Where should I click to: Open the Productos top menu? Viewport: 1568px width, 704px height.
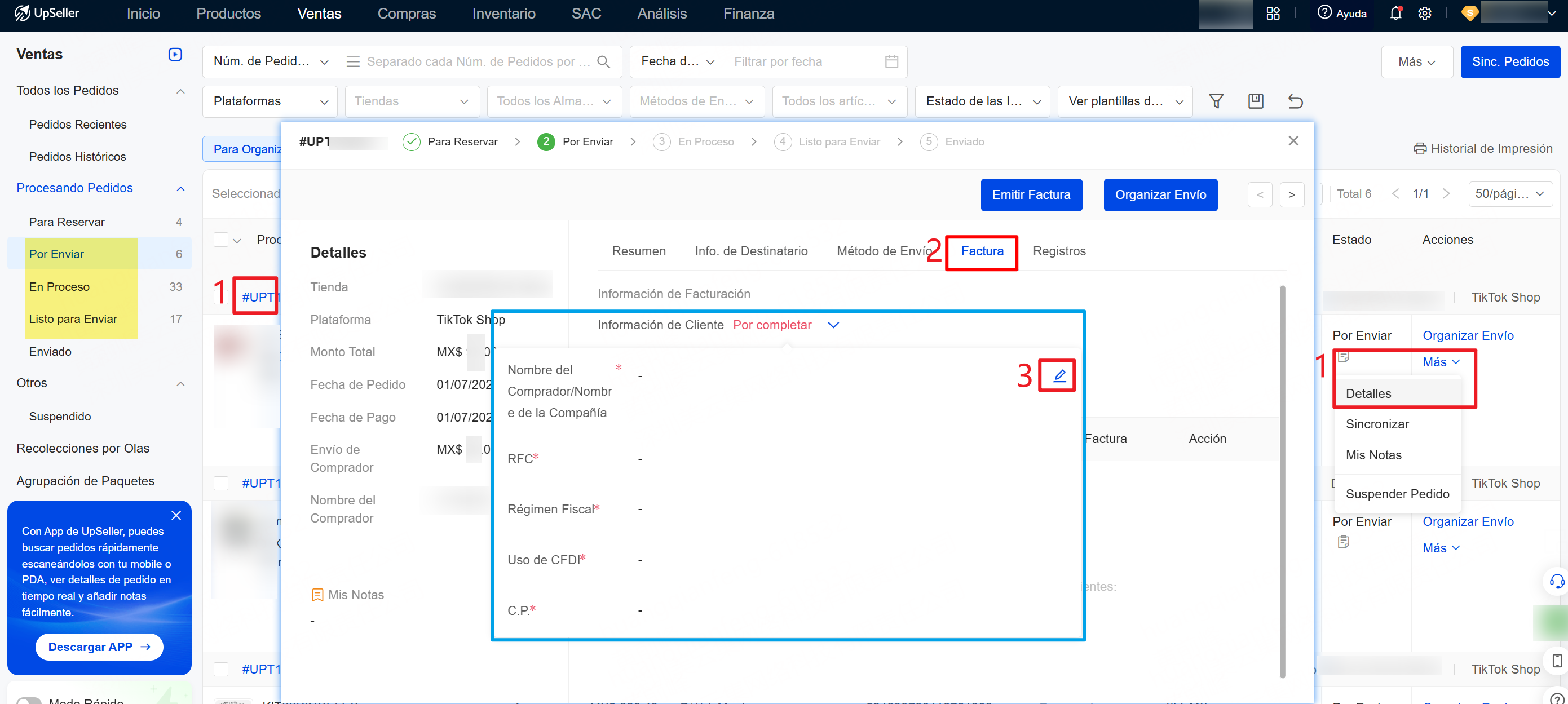[x=228, y=14]
